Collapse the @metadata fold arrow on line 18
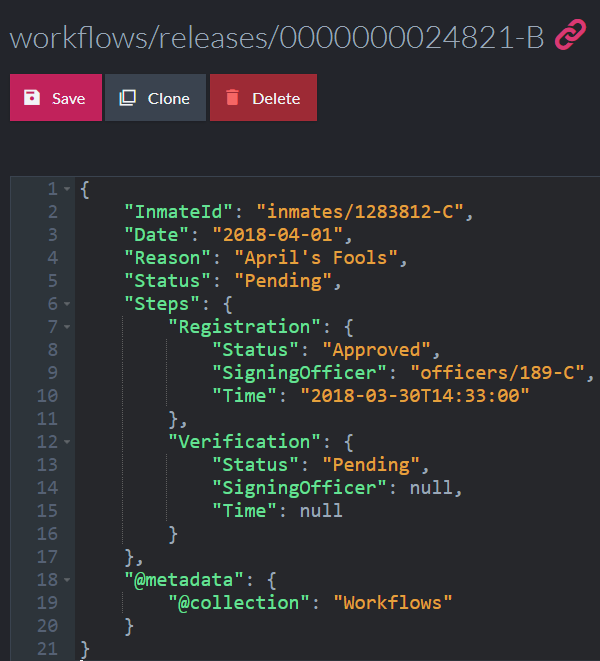Image resolution: width=600 pixels, height=661 pixels. 67,580
